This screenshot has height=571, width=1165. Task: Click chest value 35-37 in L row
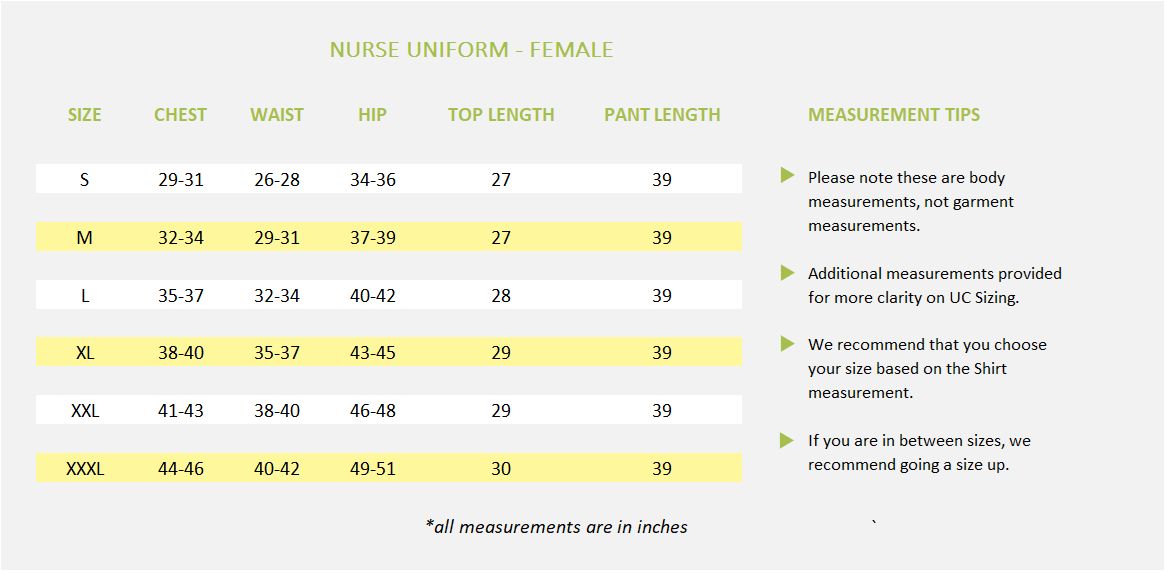(x=180, y=296)
